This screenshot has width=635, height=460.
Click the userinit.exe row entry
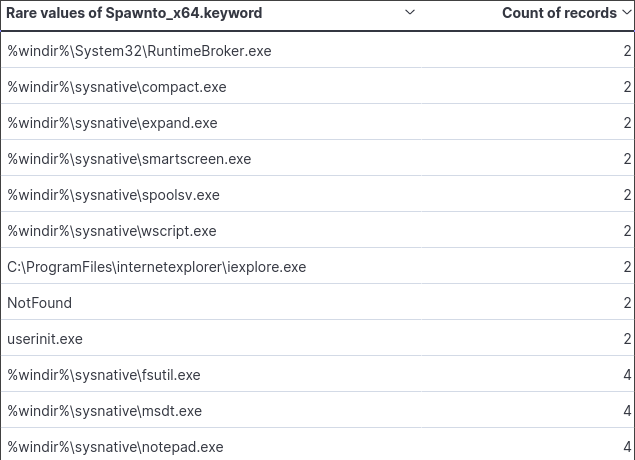click(x=45, y=339)
